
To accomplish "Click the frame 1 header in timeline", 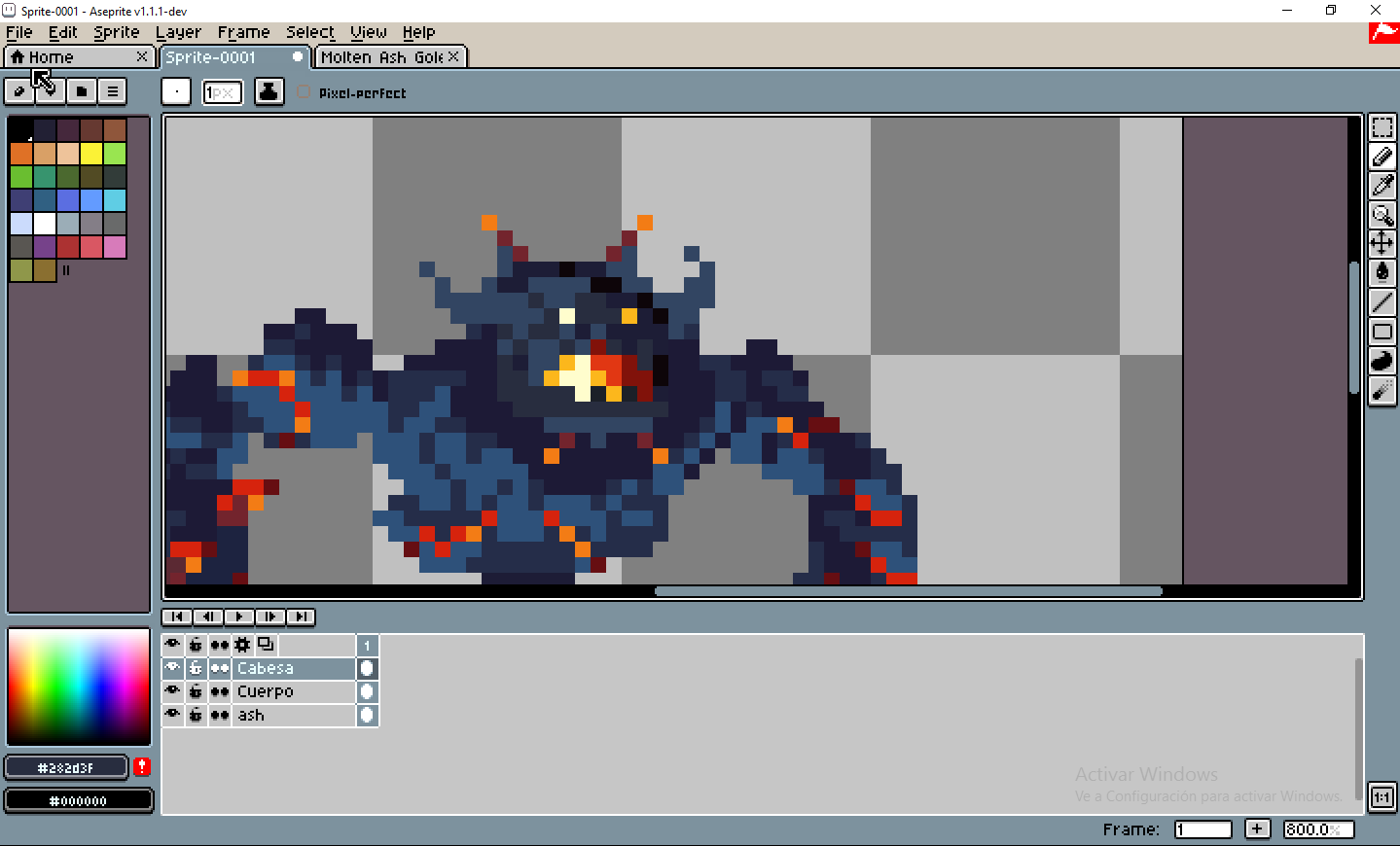I will (x=367, y=645).
